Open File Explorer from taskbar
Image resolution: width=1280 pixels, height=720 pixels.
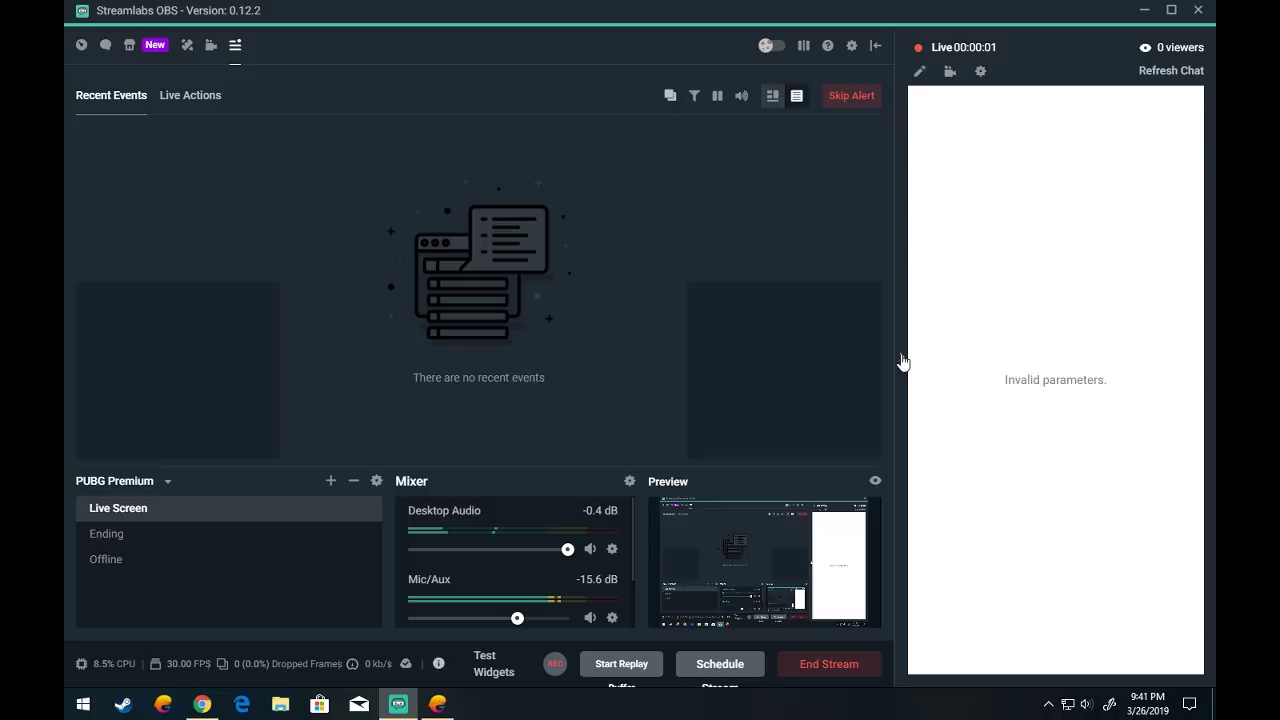[281, 705]
